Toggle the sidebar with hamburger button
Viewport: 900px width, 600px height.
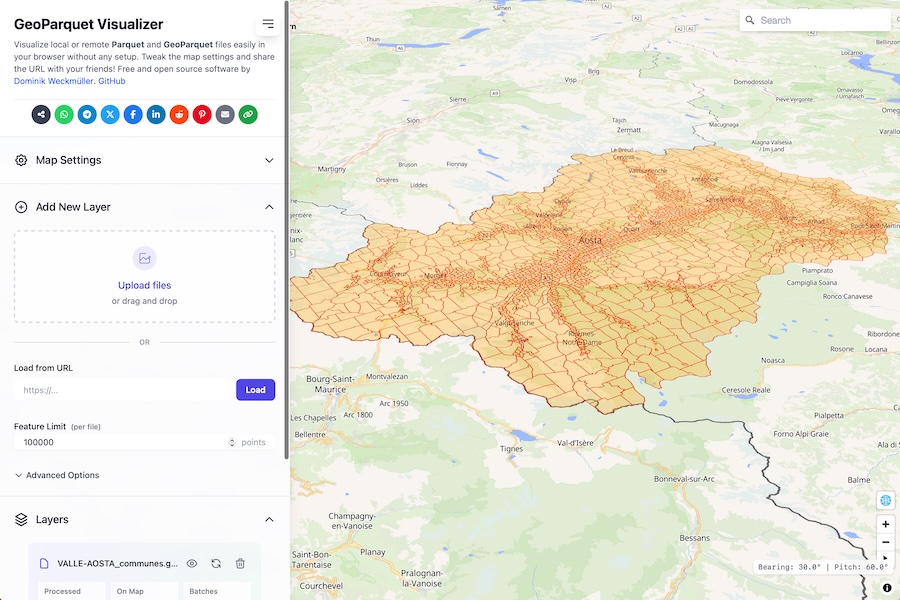(x=268, y=24)
